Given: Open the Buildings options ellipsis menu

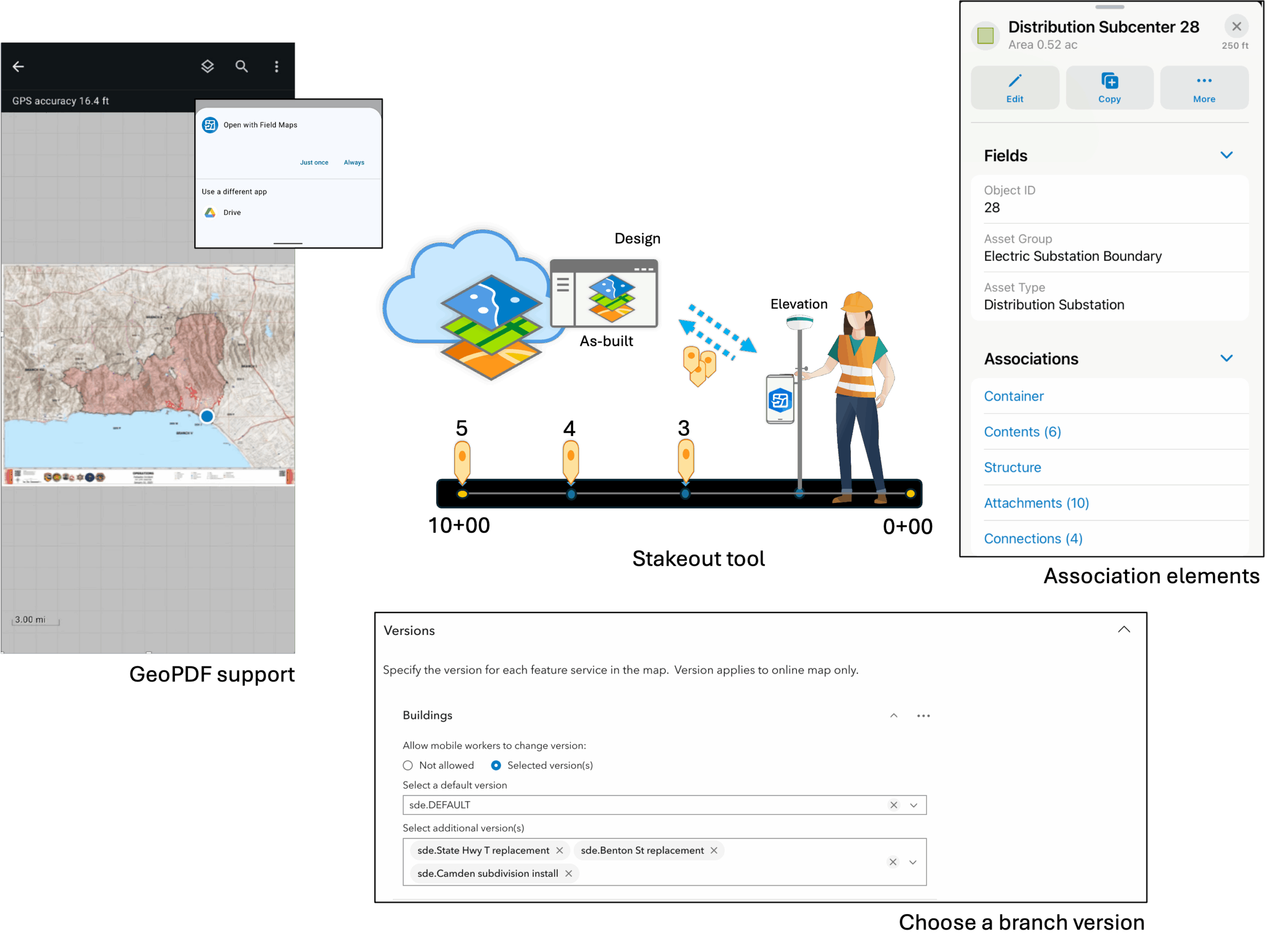Looking at the screenshot, I should [x=923, y=715].
